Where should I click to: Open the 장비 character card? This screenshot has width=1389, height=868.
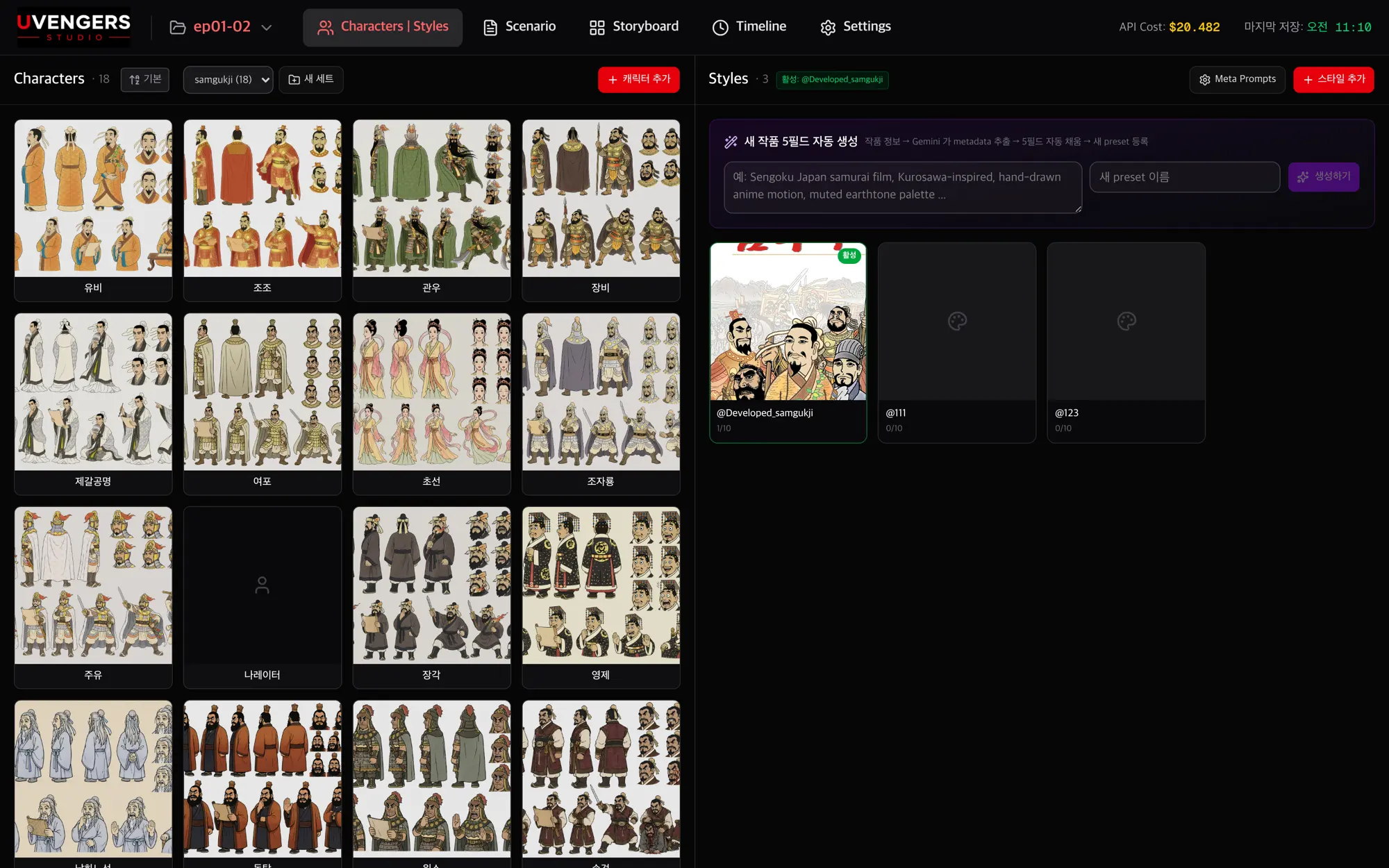tap(601, 210)
